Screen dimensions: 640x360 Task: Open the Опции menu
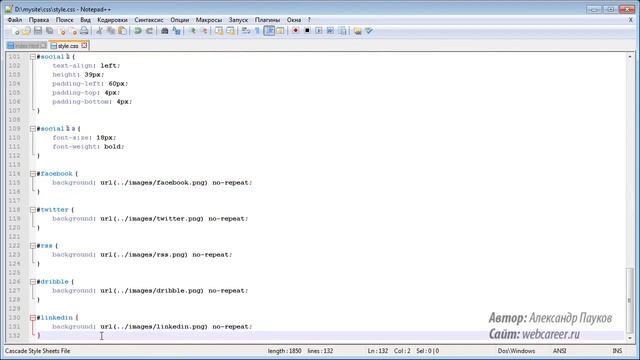tap(180, 20)
